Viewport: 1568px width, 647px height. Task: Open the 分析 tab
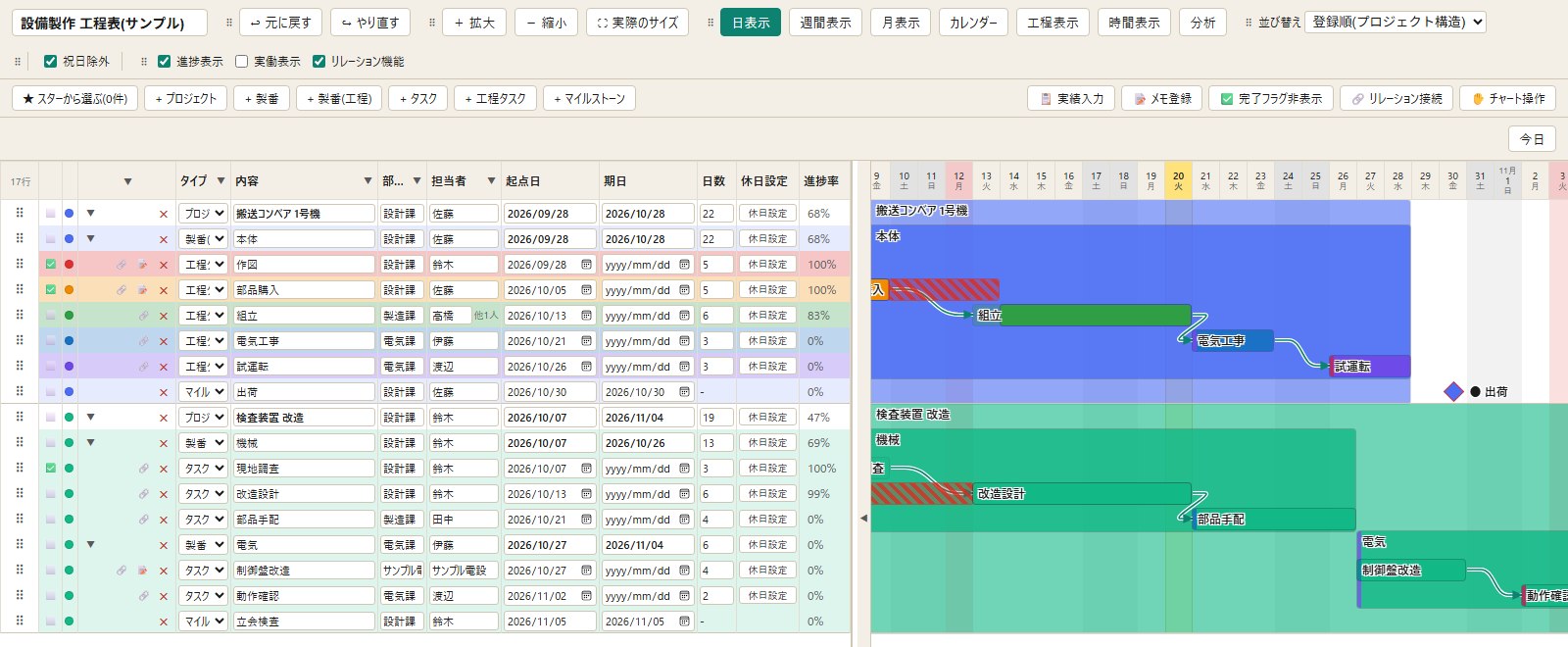(1202, 23)
